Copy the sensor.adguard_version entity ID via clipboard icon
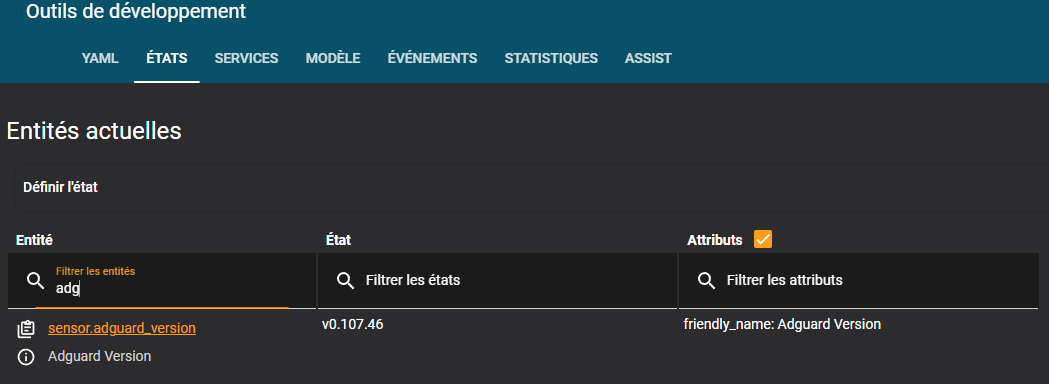Viewport: 1049px width, 384px height. tap(26, 329)
